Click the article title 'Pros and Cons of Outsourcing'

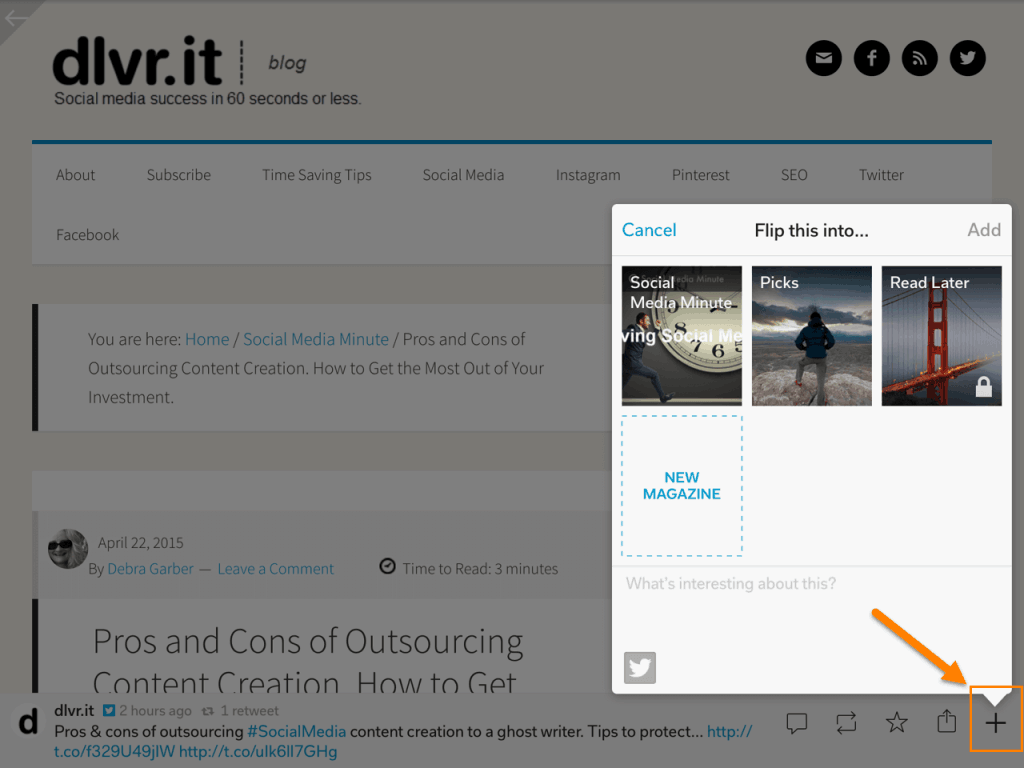pyautogui.click(x=308, y=642)
